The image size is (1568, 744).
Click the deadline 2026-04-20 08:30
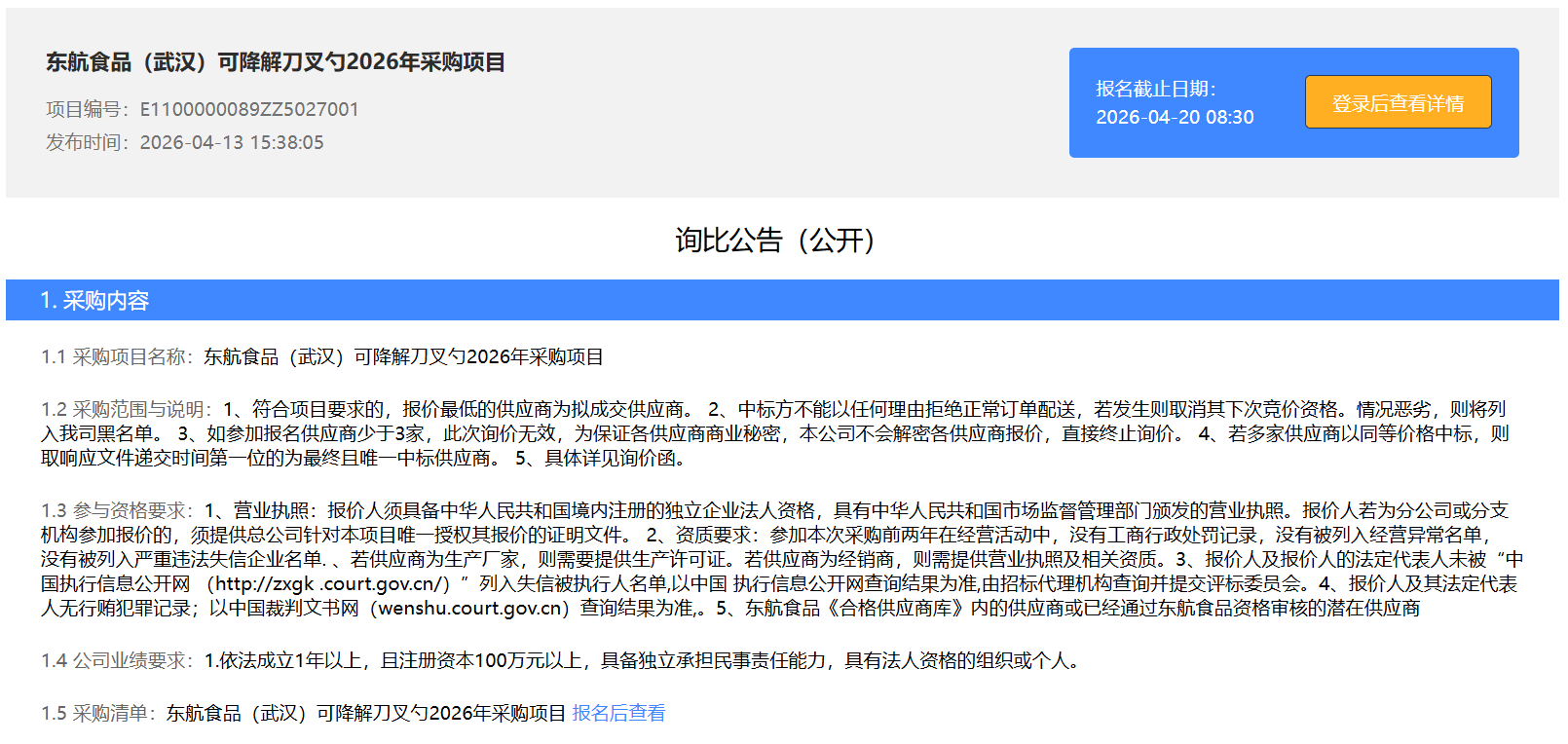point(1175,117)
